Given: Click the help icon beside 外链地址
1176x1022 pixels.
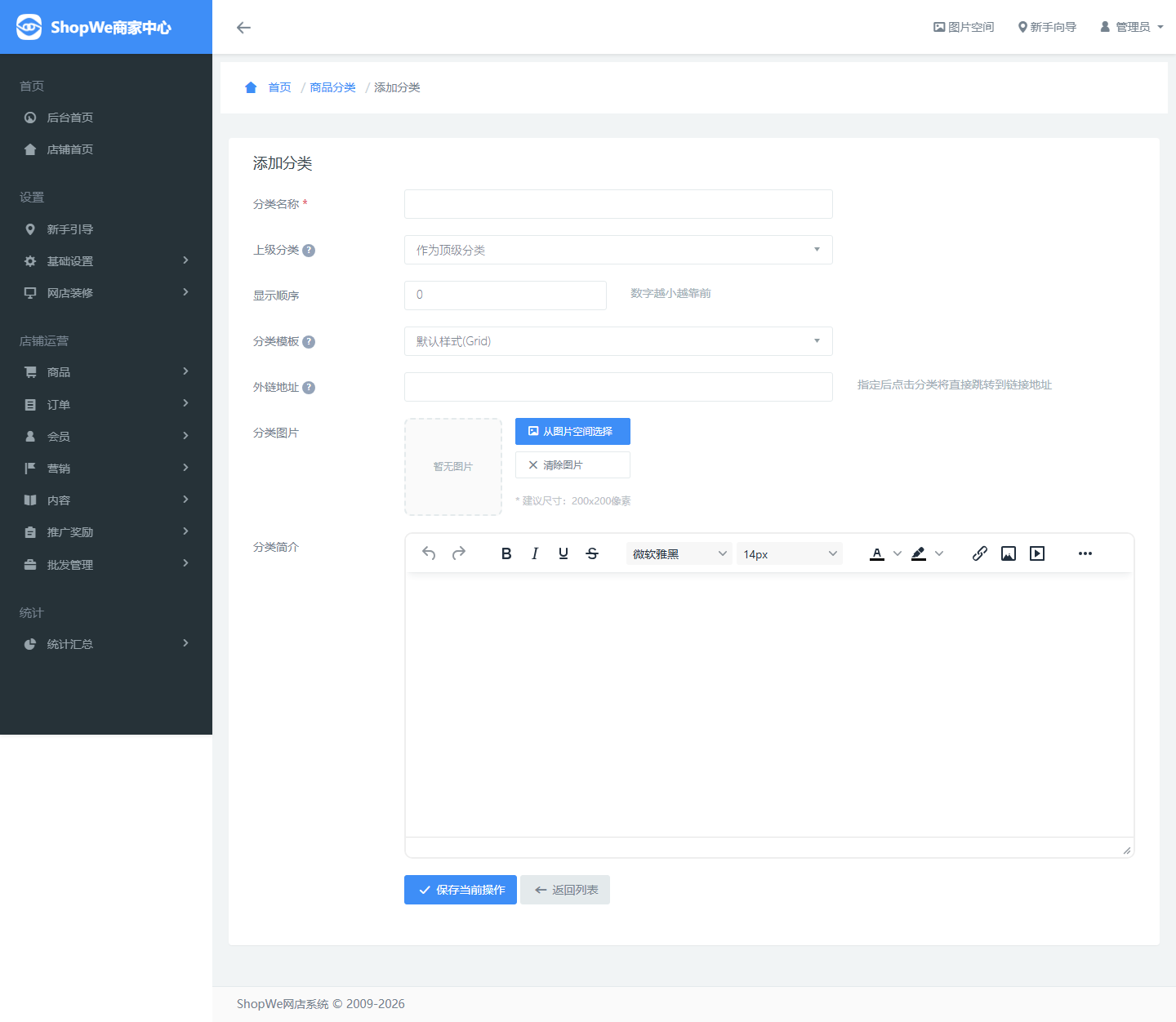Looking at the screenshot, I should (x=309, y=388).
